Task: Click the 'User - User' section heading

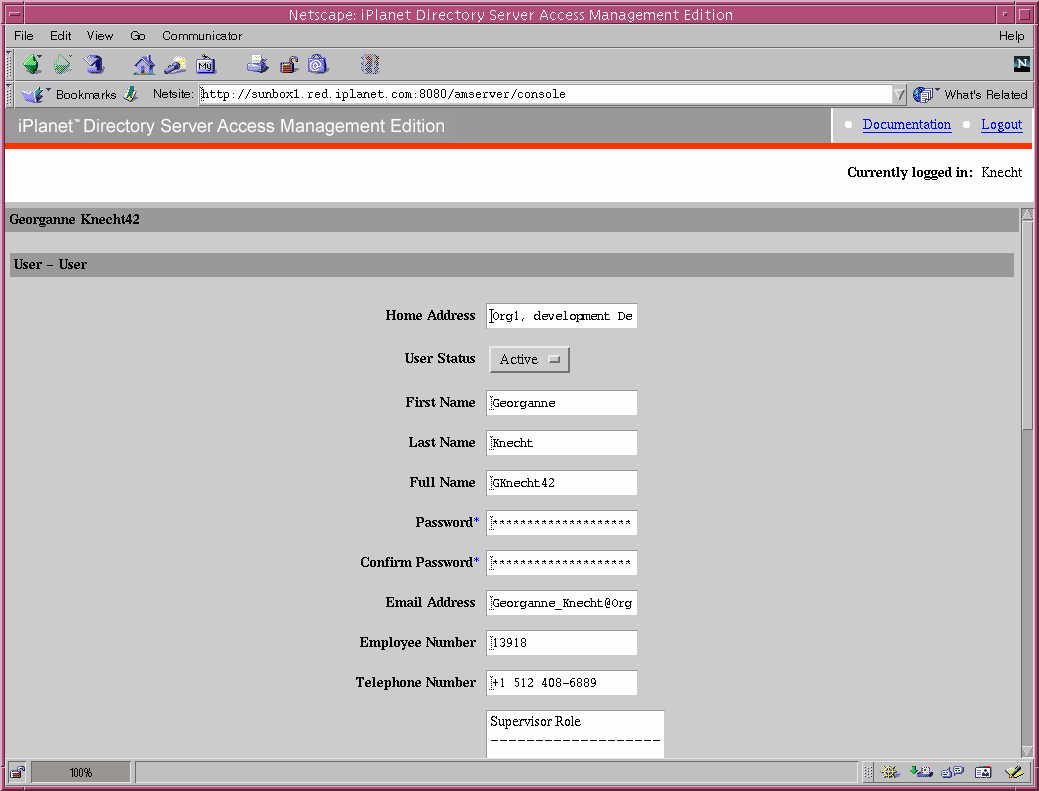Action: point(50,264)
